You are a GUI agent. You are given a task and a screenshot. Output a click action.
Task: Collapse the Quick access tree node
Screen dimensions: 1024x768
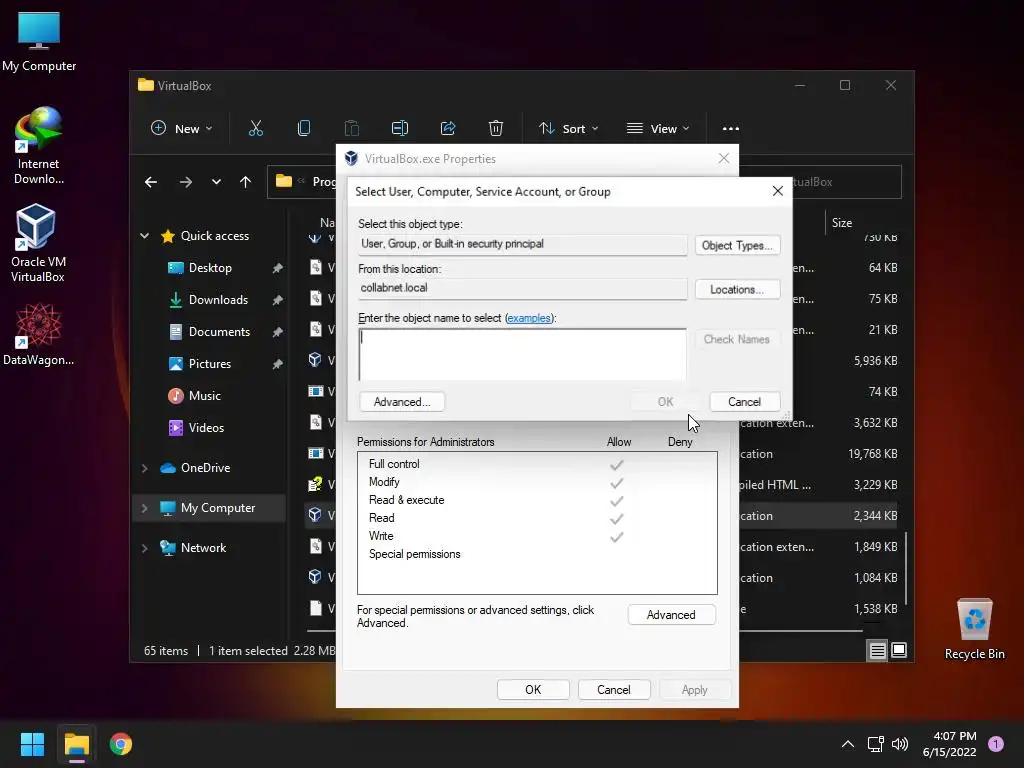click(144, 236)
